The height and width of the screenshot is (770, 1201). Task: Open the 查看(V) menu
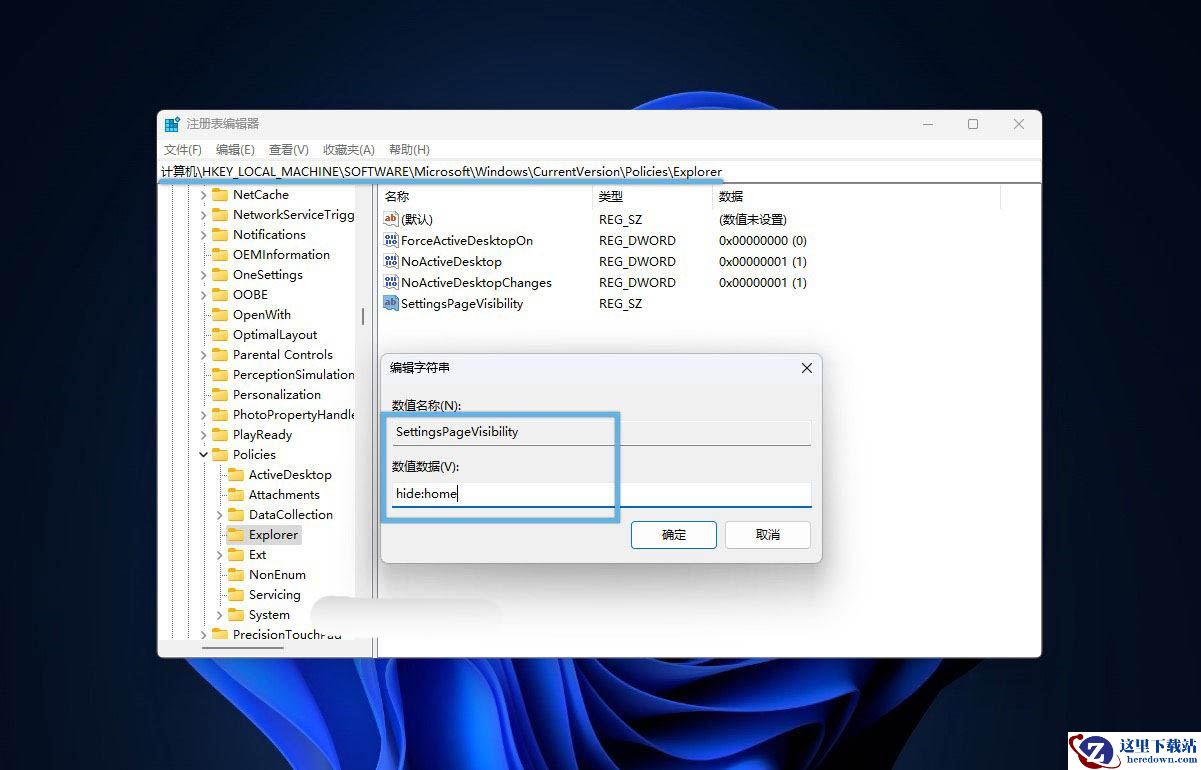(x=288, y=150)
